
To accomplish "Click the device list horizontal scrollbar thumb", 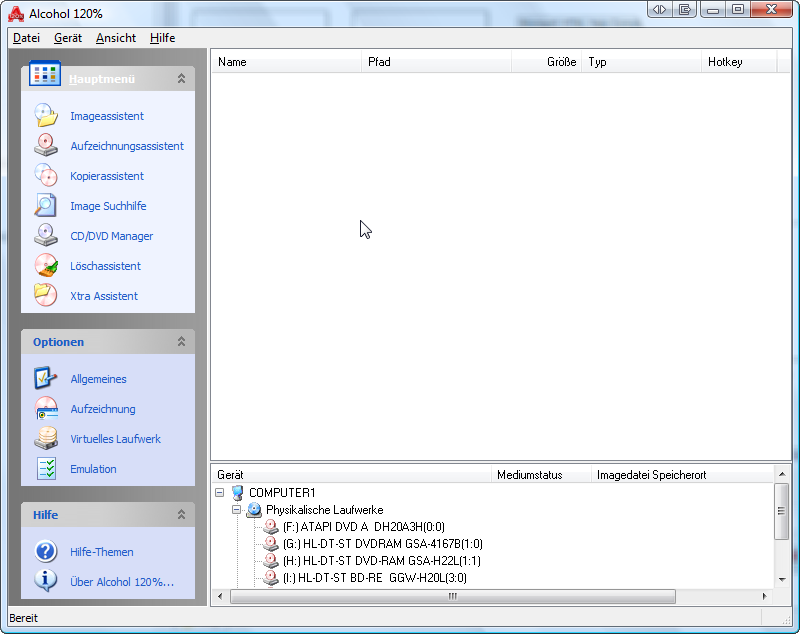I will [x=453, y=596].
